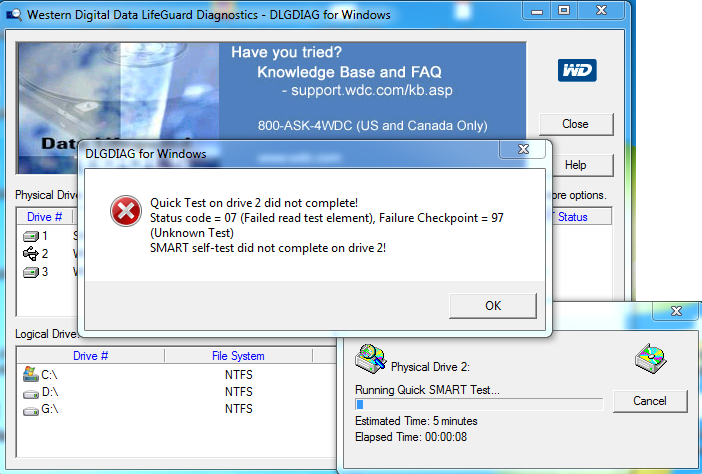Select the USB physical drive 2 icon
This screenshot has width=702, height=474.
(x=31, y=253)
